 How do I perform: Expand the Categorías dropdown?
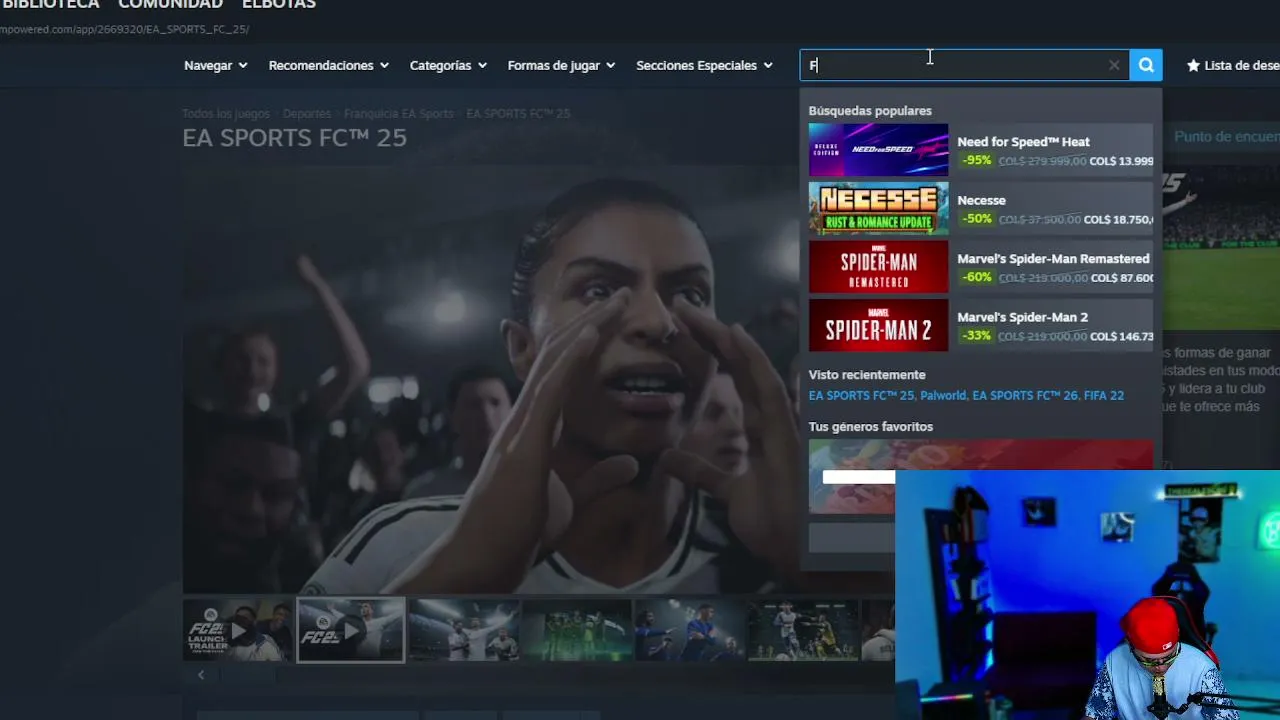(x=448, y=65)
